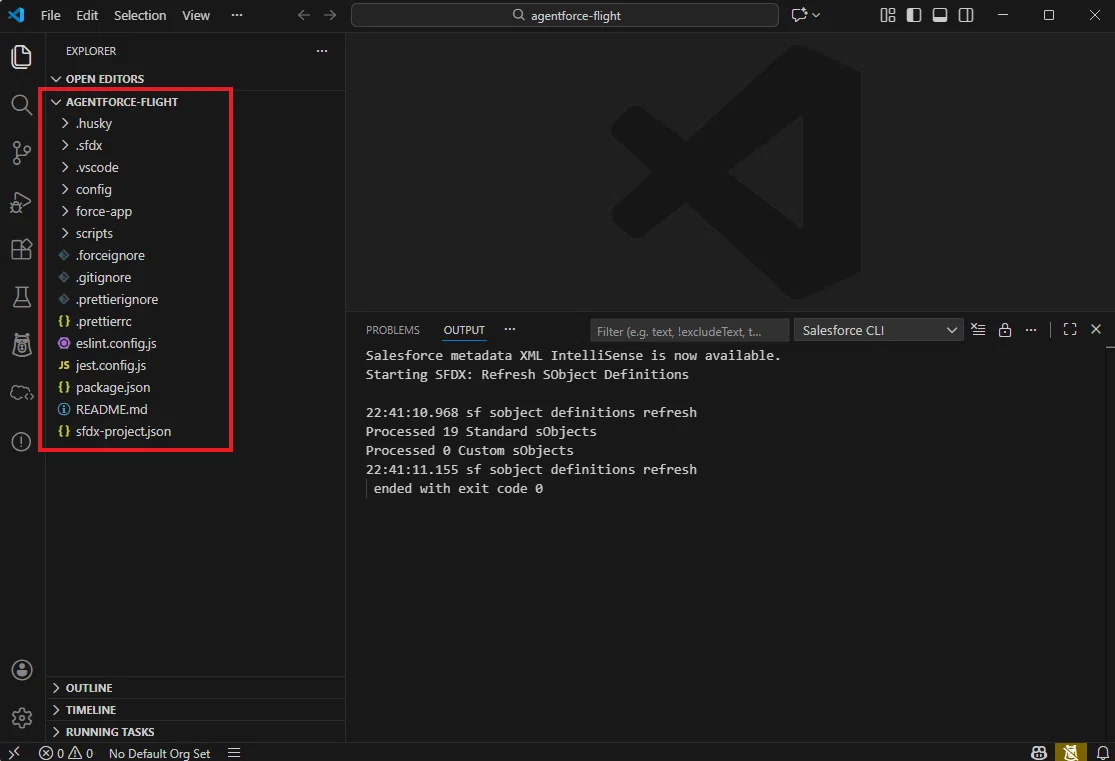
Task: Click the remote window indicator in status bar
Action: coord(14,752)
